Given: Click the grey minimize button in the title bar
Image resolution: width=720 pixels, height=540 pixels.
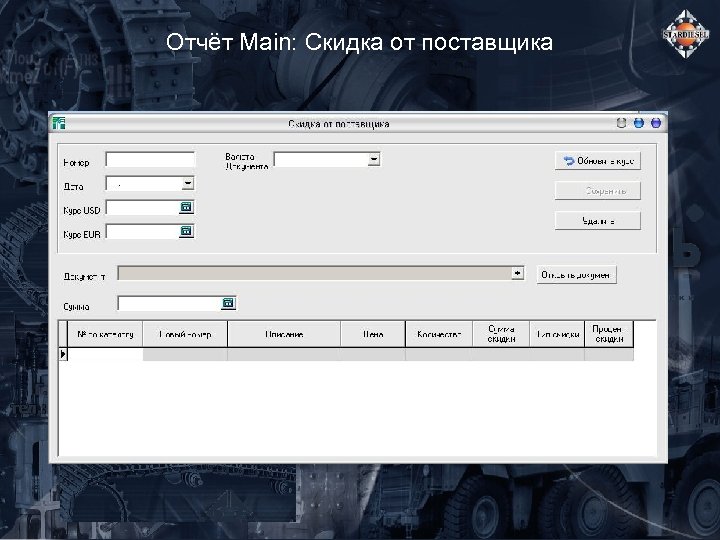Looking at the screenshot, I should tap(621, 123).
